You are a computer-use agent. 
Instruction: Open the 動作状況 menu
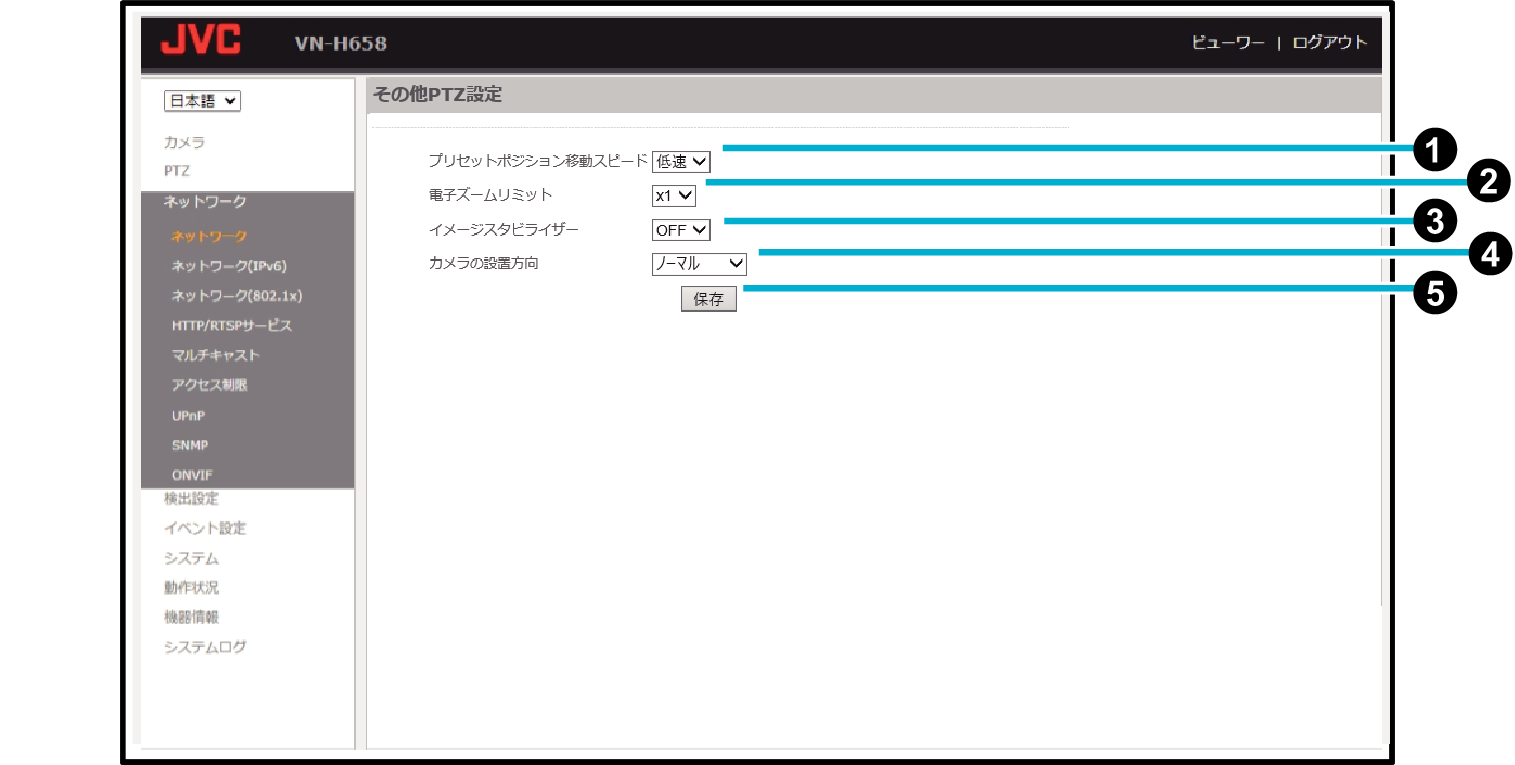191,588
